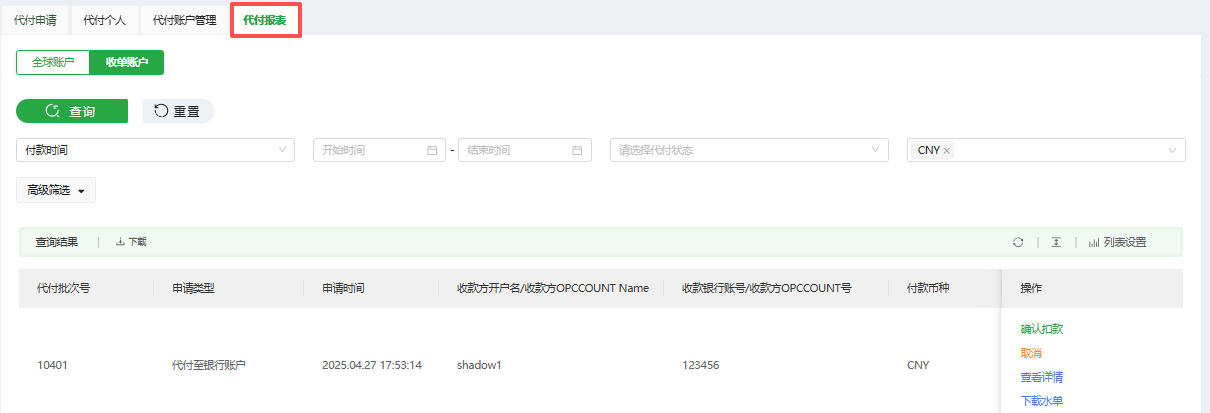
Task: Click the shadow1 payee name cell
Action: [x=479, y=365]
